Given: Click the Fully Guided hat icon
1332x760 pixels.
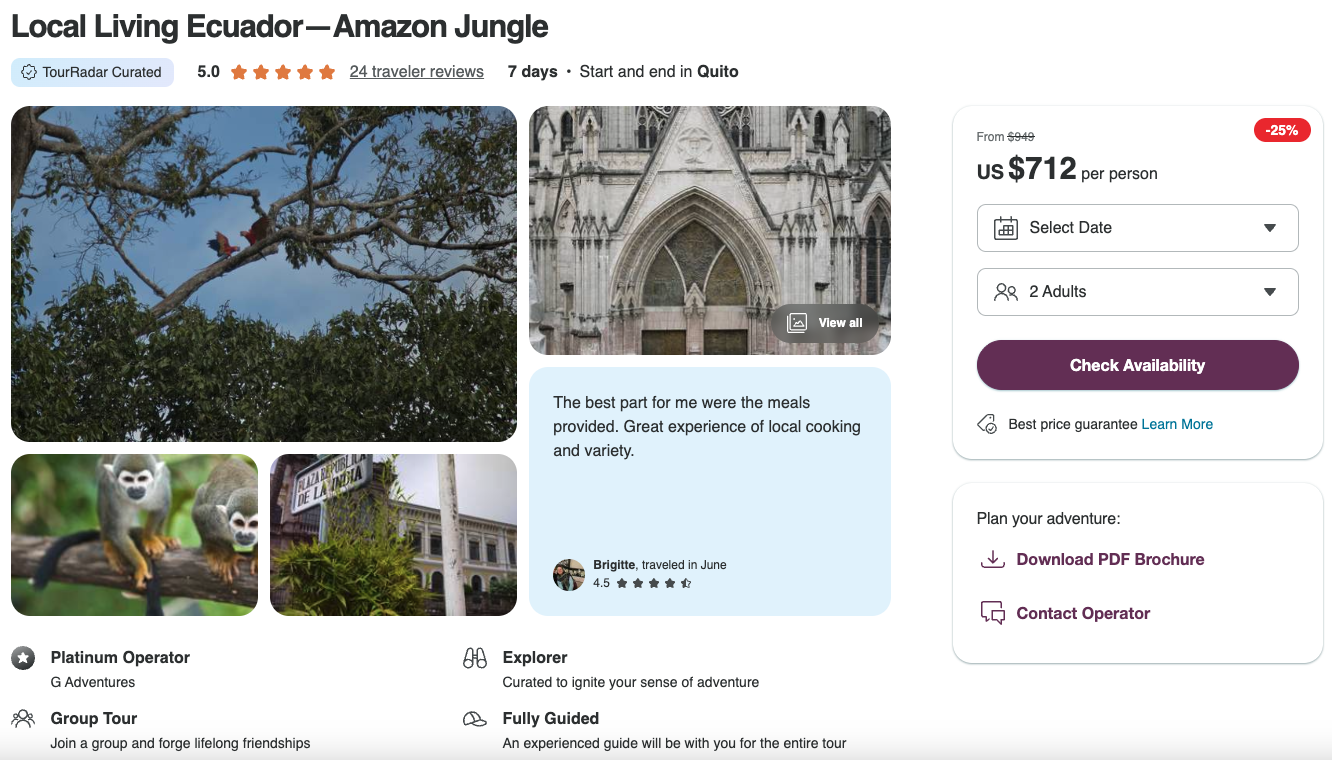Looking at the screenshot, I should tap(475, 718).
